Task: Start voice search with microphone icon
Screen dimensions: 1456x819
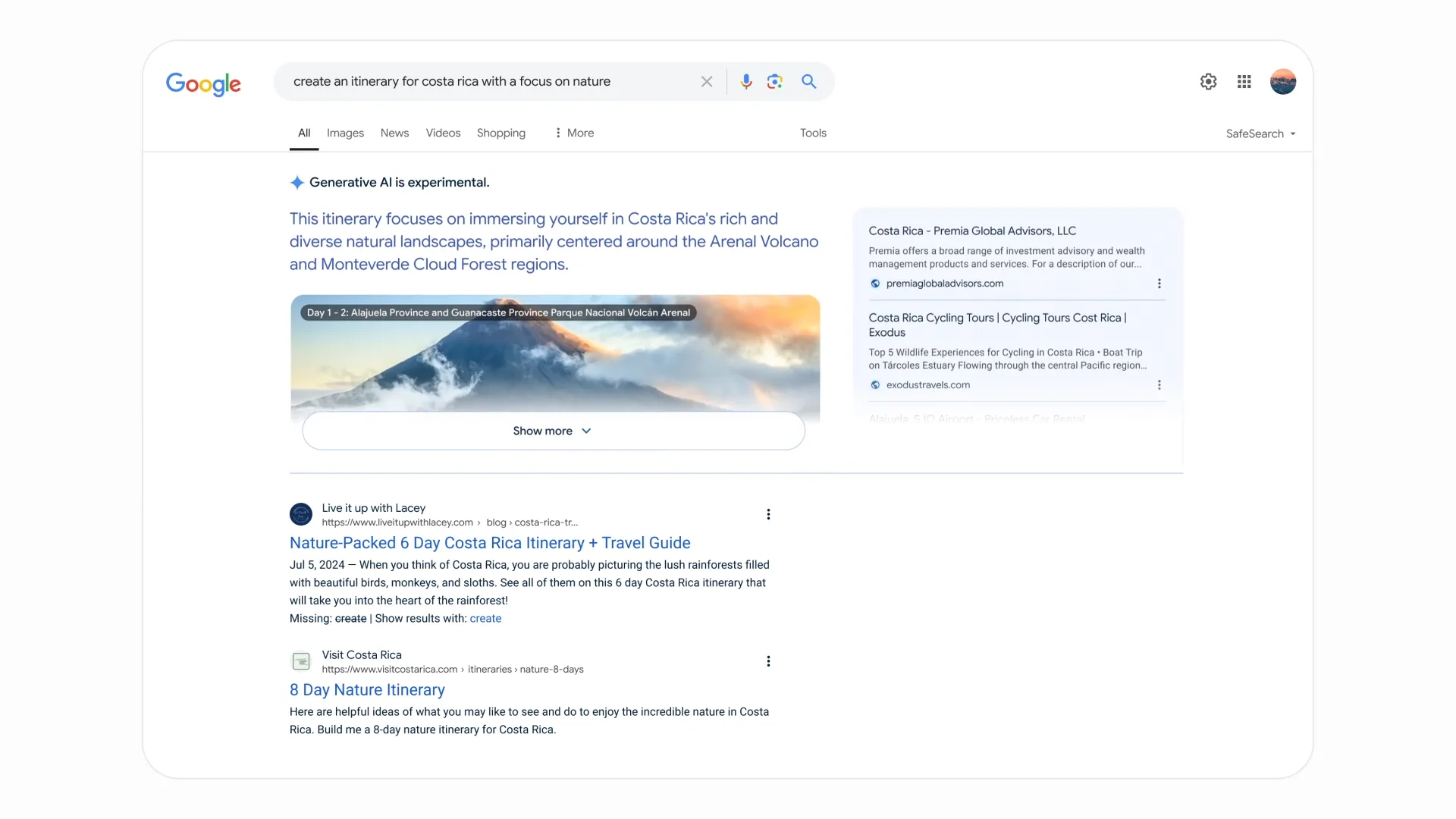Action: pyautogui.click(x=746, y=82)
